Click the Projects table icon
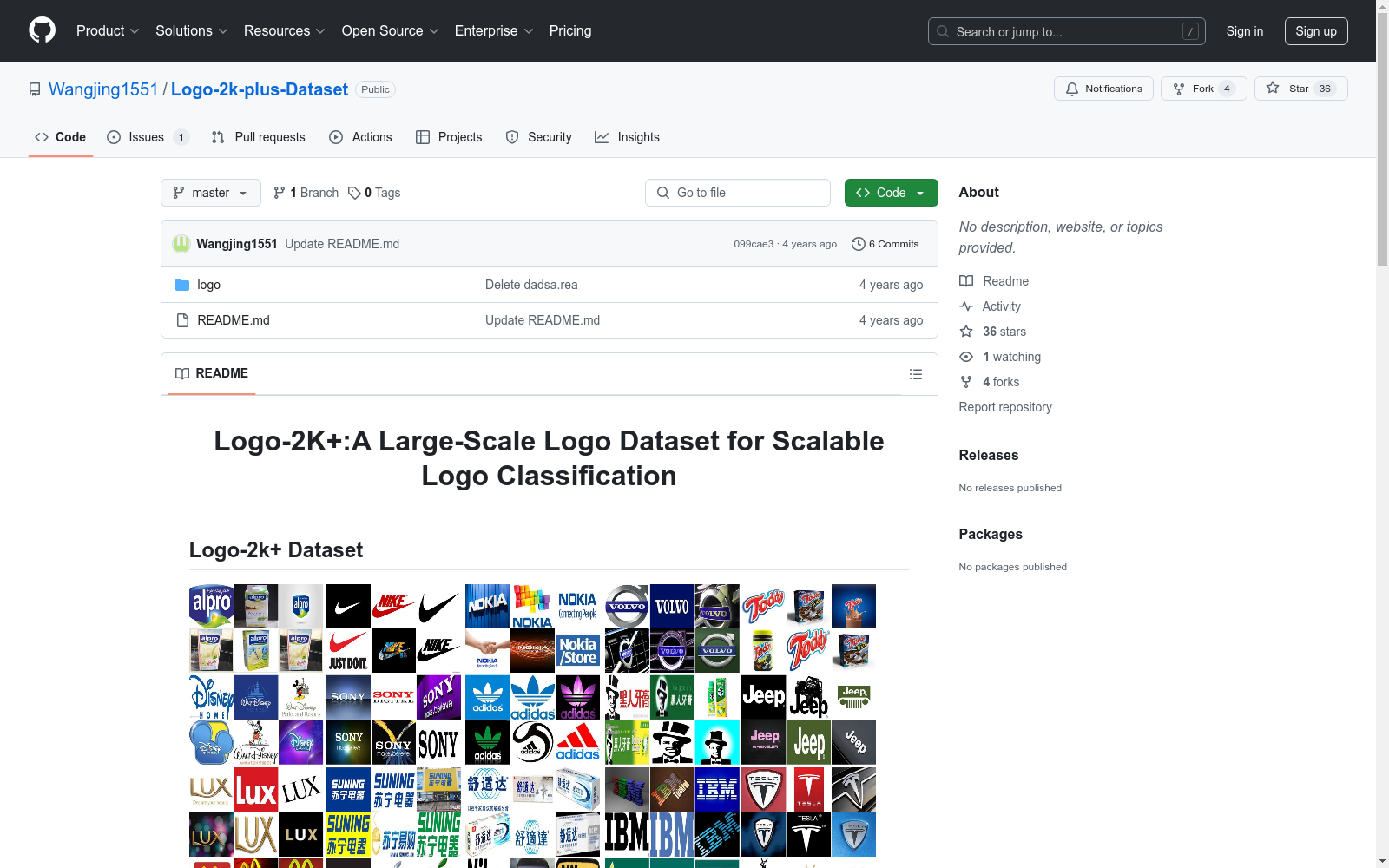 (423, 137)
